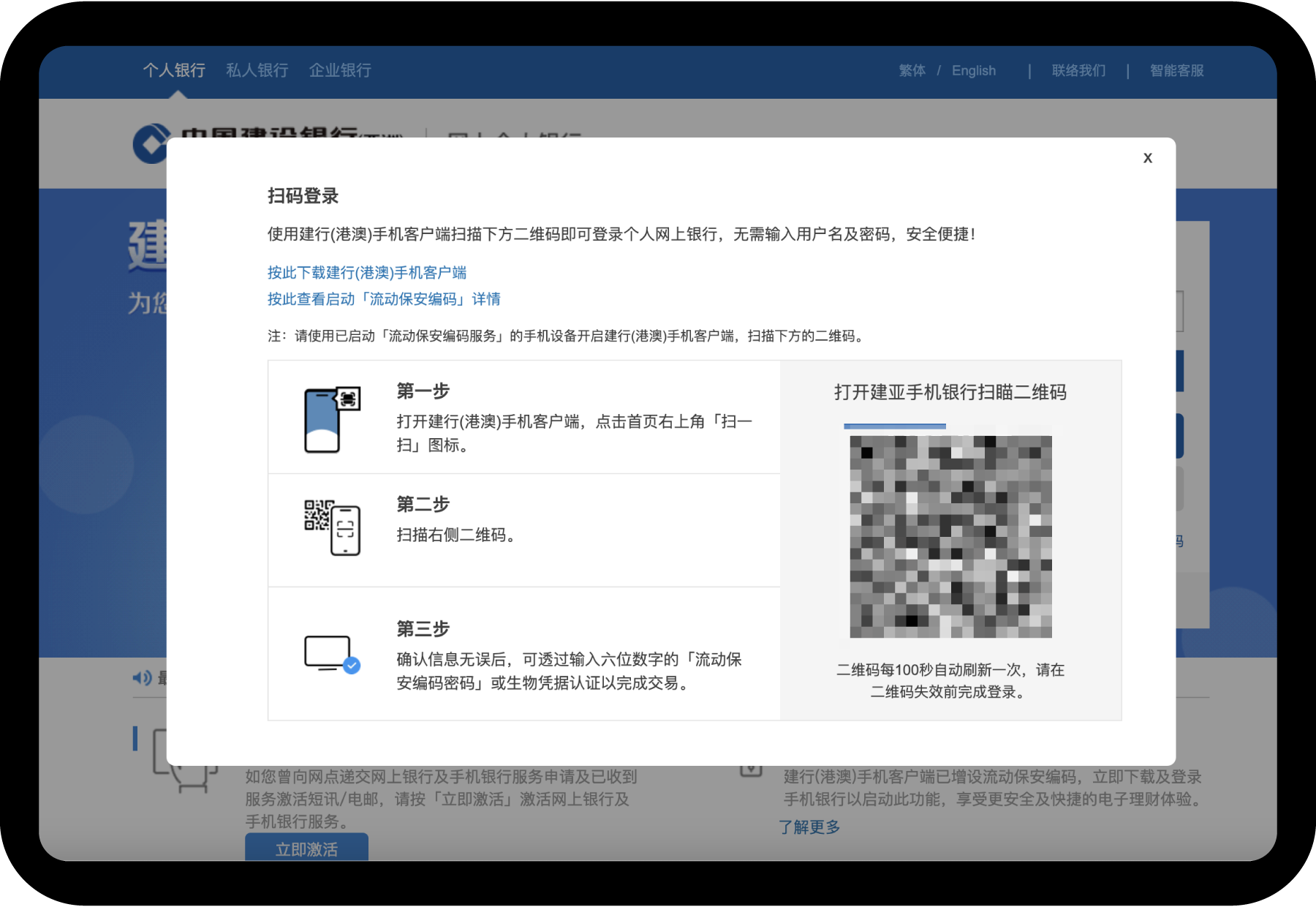Open the 联络我们 link

click(1079, 71)
